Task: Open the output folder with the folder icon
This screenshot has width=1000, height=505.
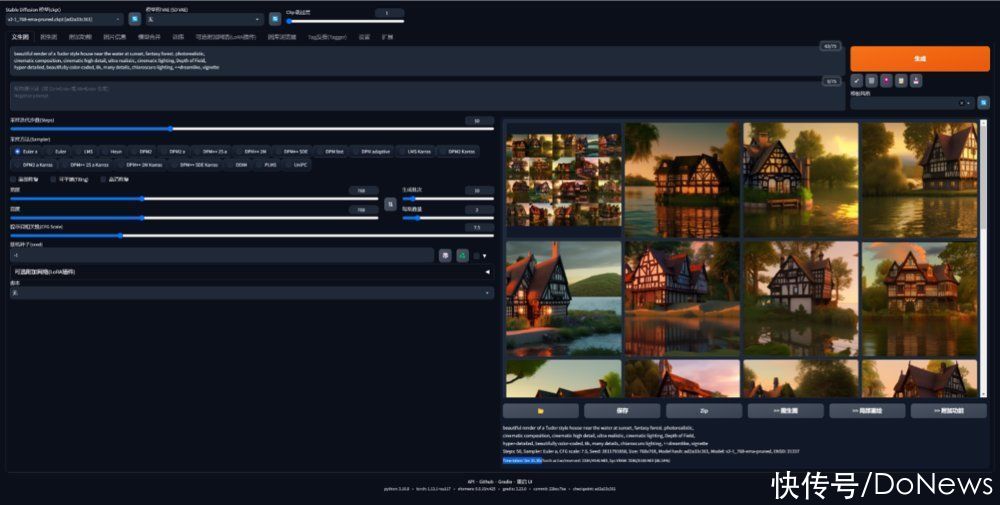Action: pyautogui.click(x=540, y=411)
